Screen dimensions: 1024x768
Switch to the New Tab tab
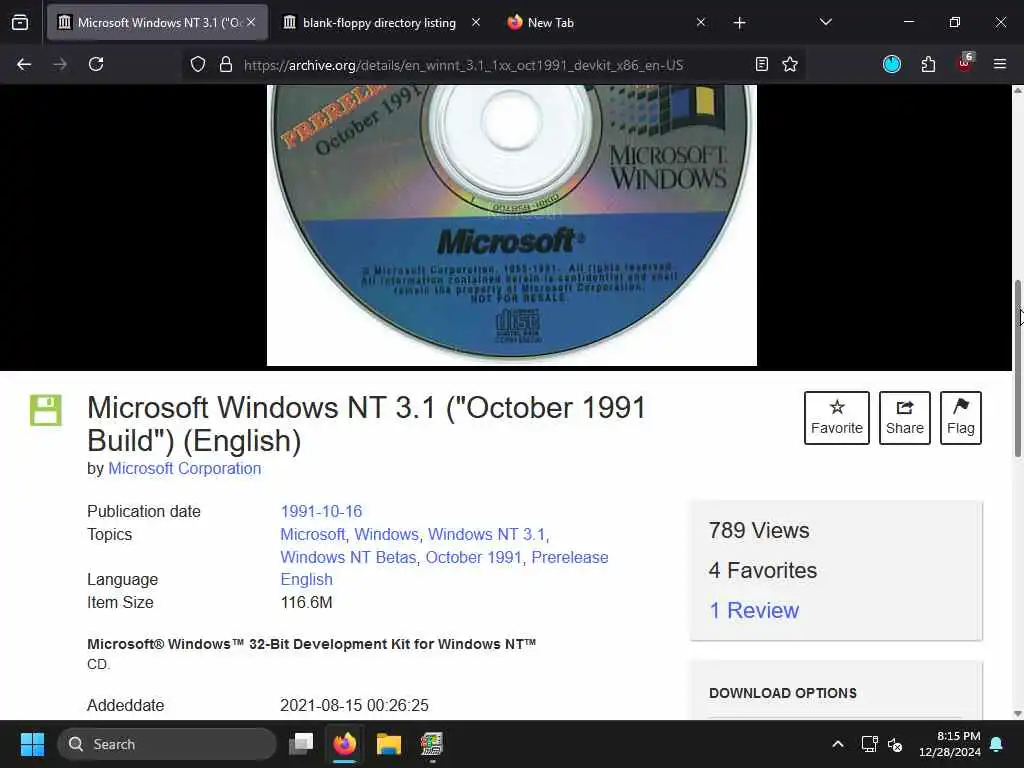(605, 23)
